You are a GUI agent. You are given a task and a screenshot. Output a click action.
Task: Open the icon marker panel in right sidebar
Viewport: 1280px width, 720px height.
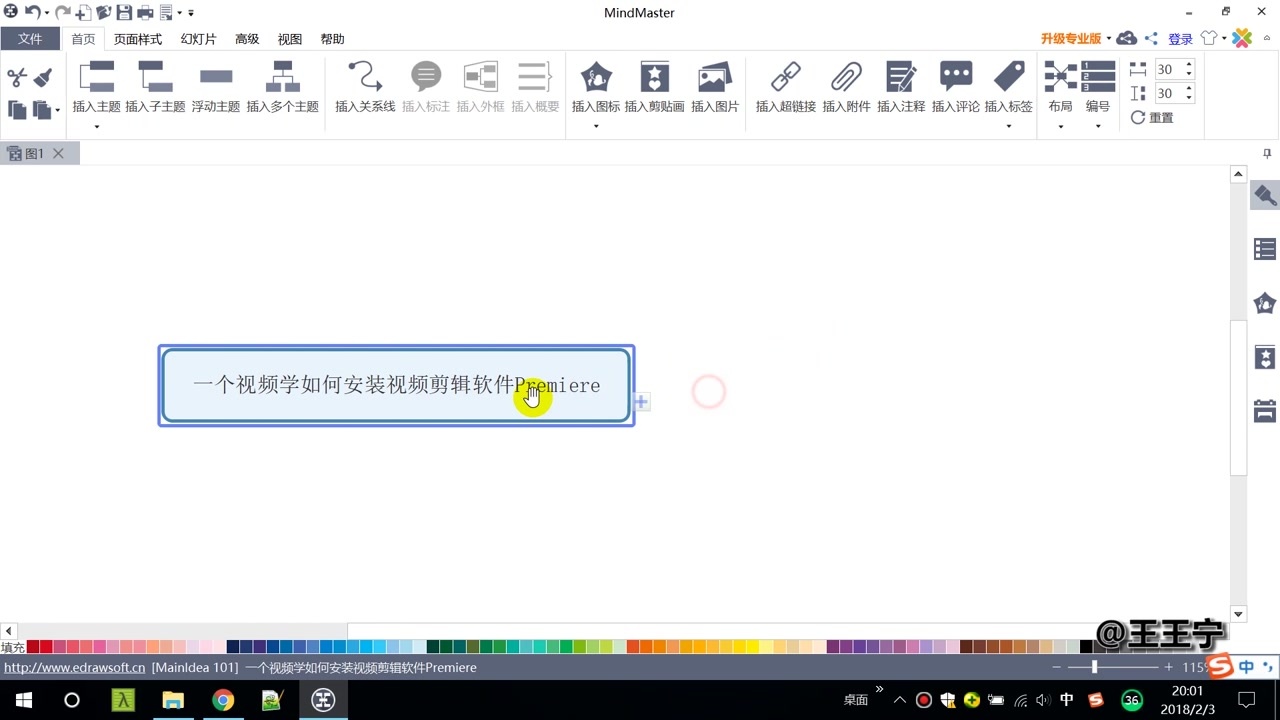tap(1265, 303)
